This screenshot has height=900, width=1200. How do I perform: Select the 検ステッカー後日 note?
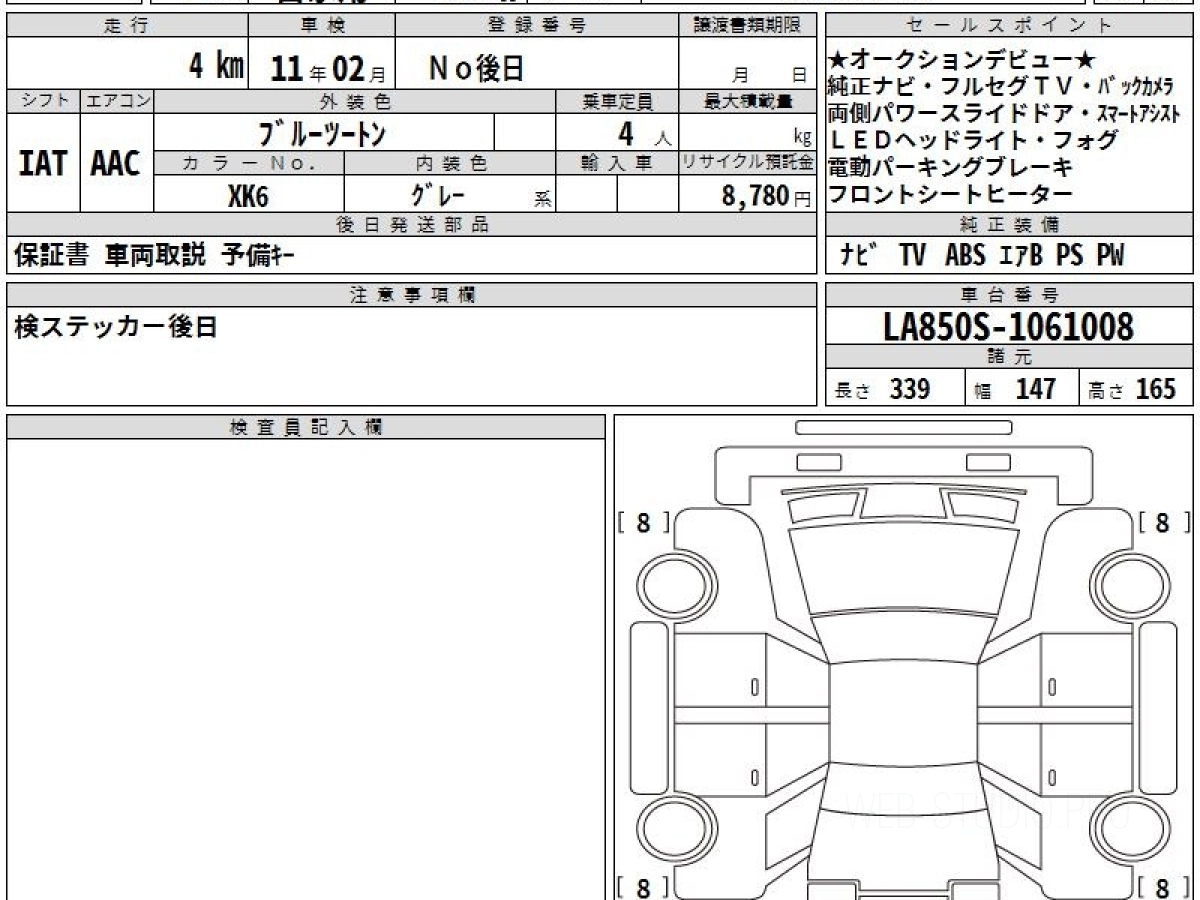click(115, 327)
